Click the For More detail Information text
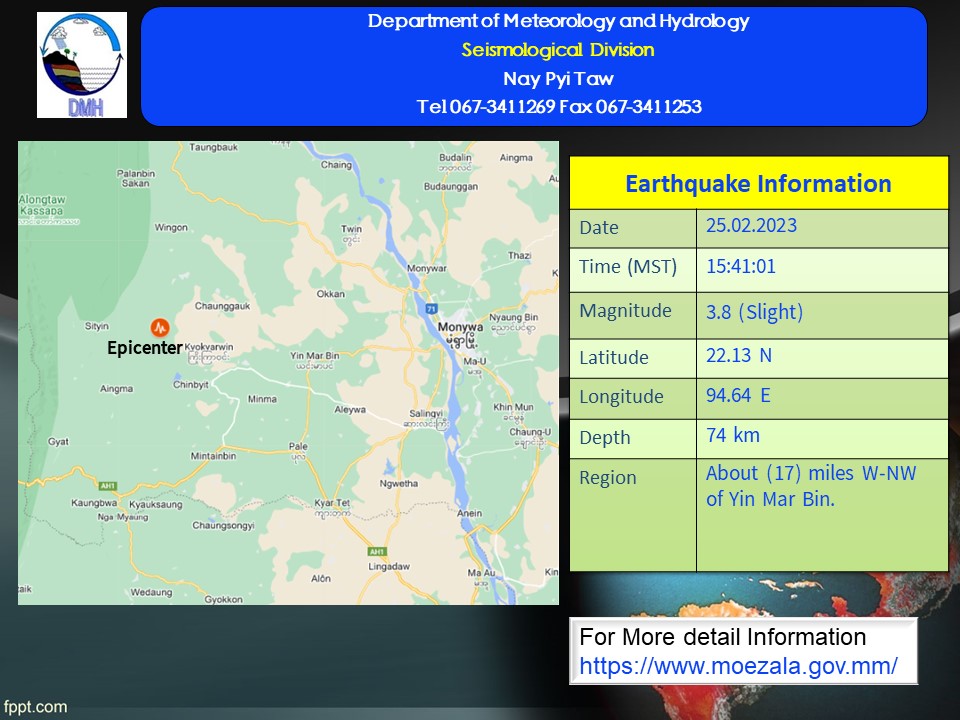 pyautogui.click(x=722, y=637)
